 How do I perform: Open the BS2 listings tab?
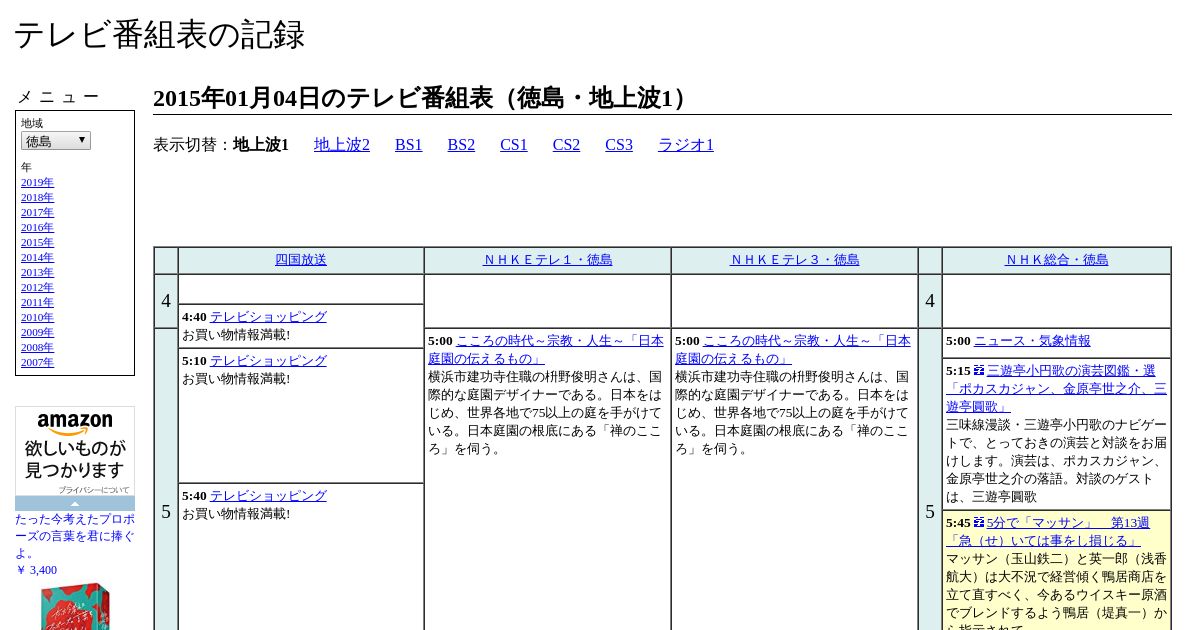pos(461,145)
